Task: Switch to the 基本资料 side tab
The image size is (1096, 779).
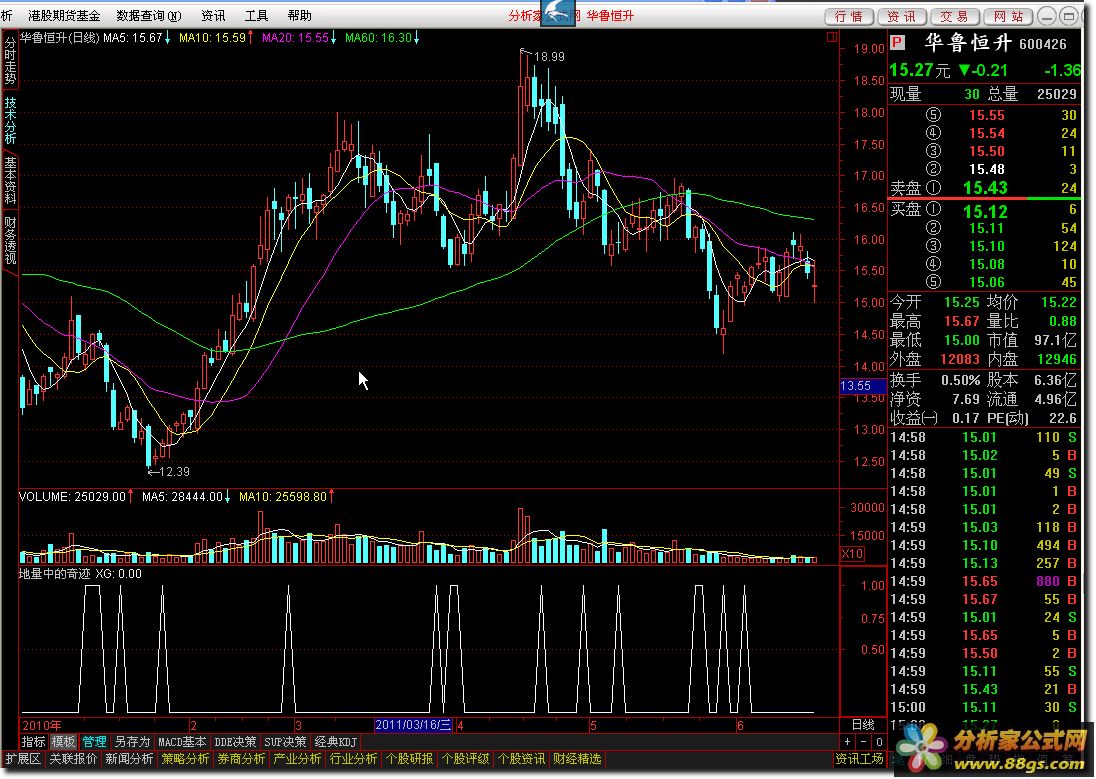Action: (10, 180)
